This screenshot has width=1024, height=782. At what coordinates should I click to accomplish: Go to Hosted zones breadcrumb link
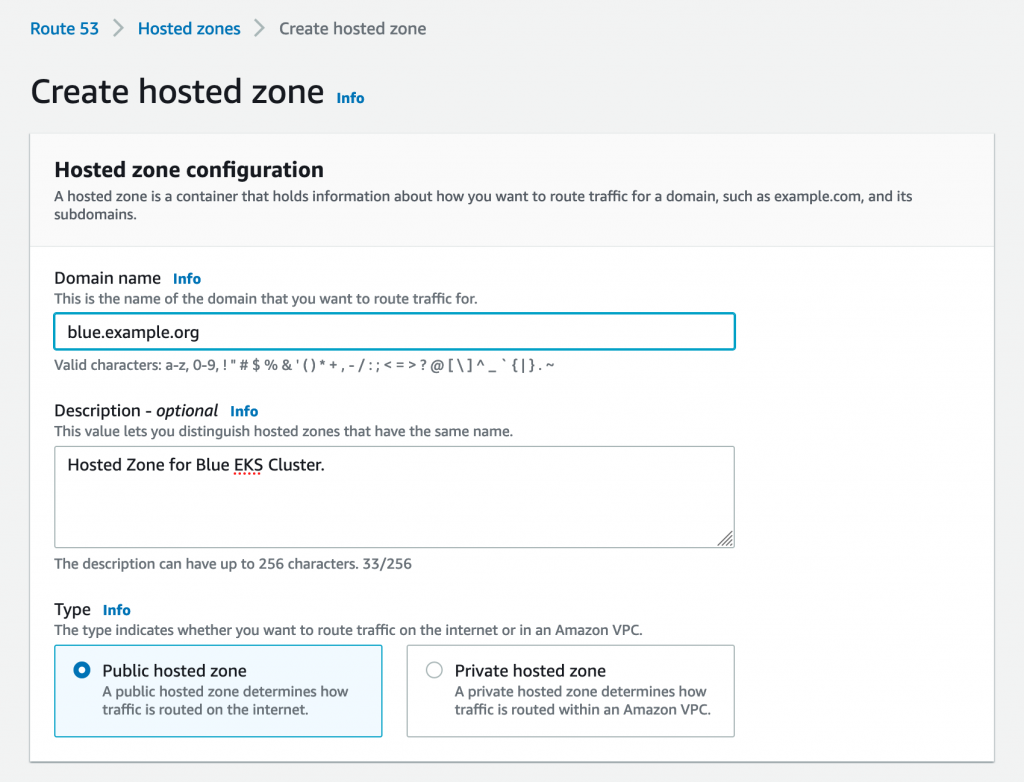click(189, 29)
